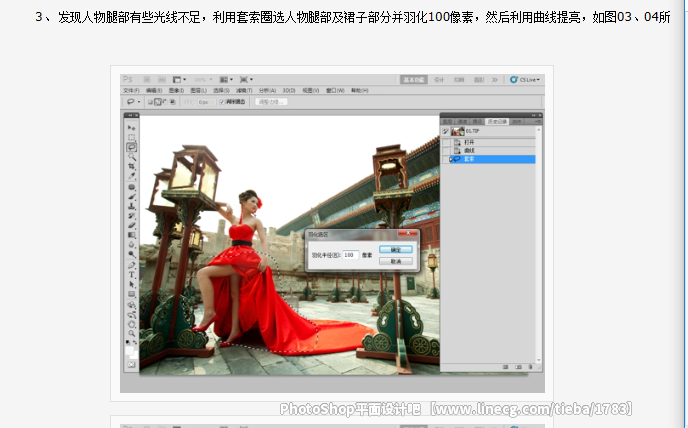The width and height of the screenshot is (688, 428).
Task: Set history brush source for 01.TIF snapshot
Action: point(445,131)
